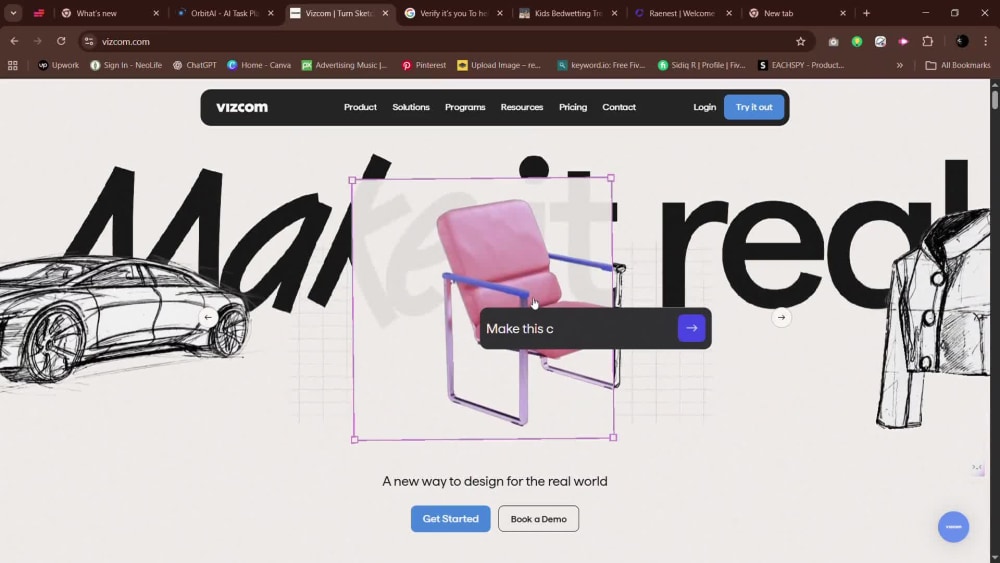Open the keyword.io bookmark
The height and width of the screenshot is (563, 1000).
click(x=601, y=65)
